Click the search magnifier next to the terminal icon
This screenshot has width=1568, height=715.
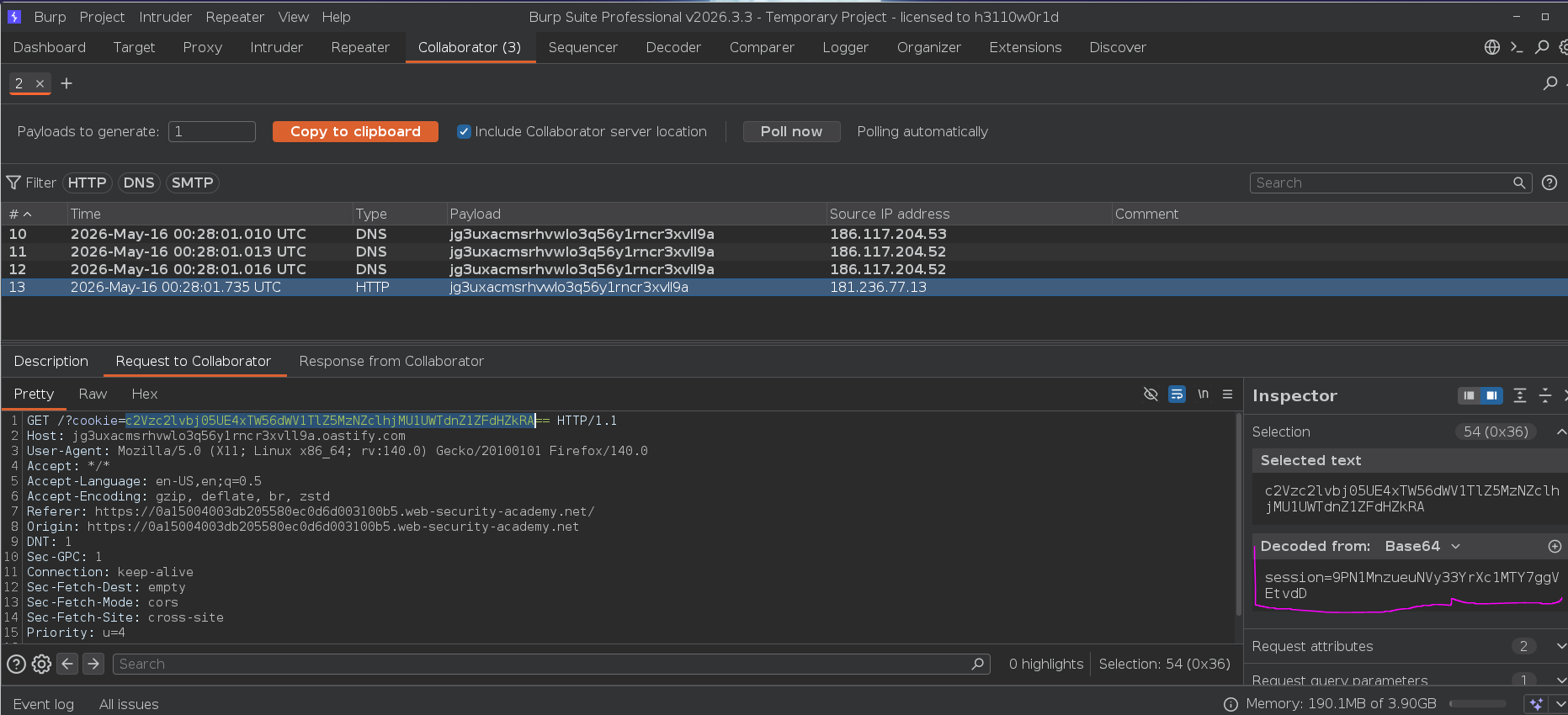(x=1542, y=47)
